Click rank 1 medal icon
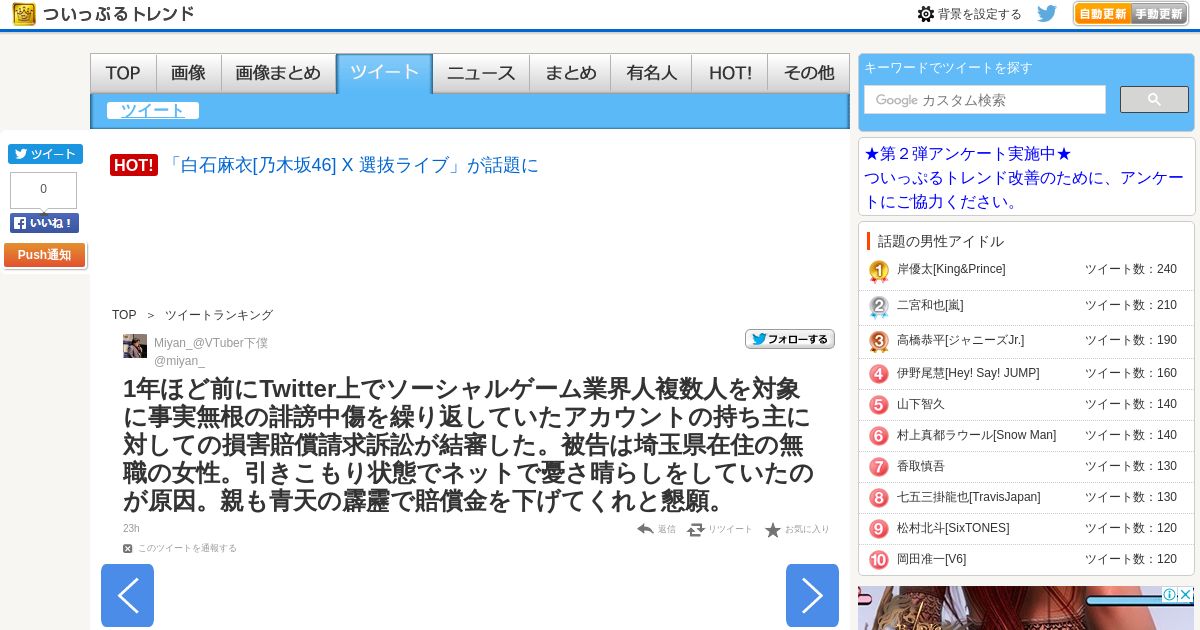Screen dimensions: 1200x630 tap(879, 271)
